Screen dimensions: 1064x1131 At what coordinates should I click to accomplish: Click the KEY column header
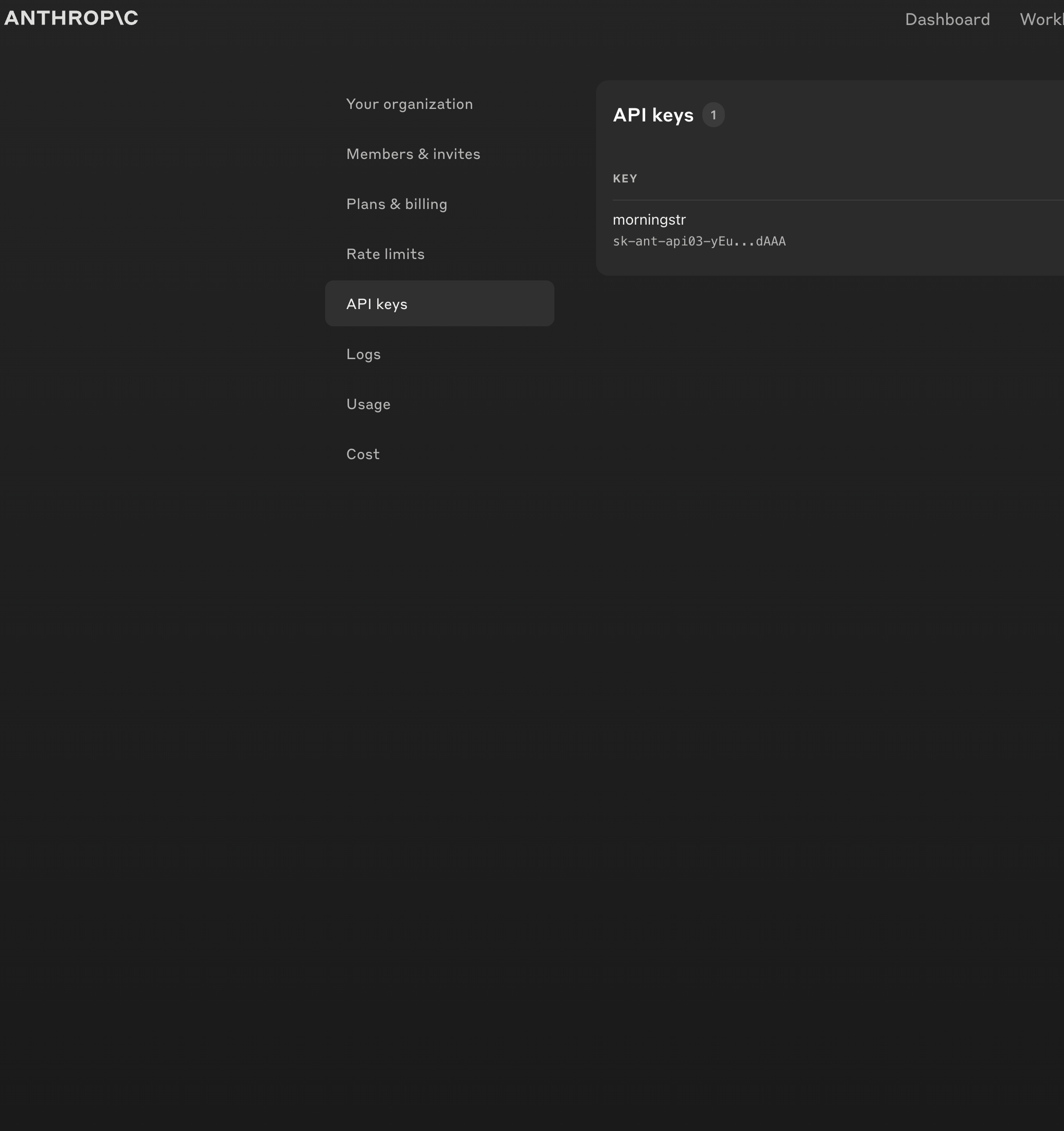624,179
